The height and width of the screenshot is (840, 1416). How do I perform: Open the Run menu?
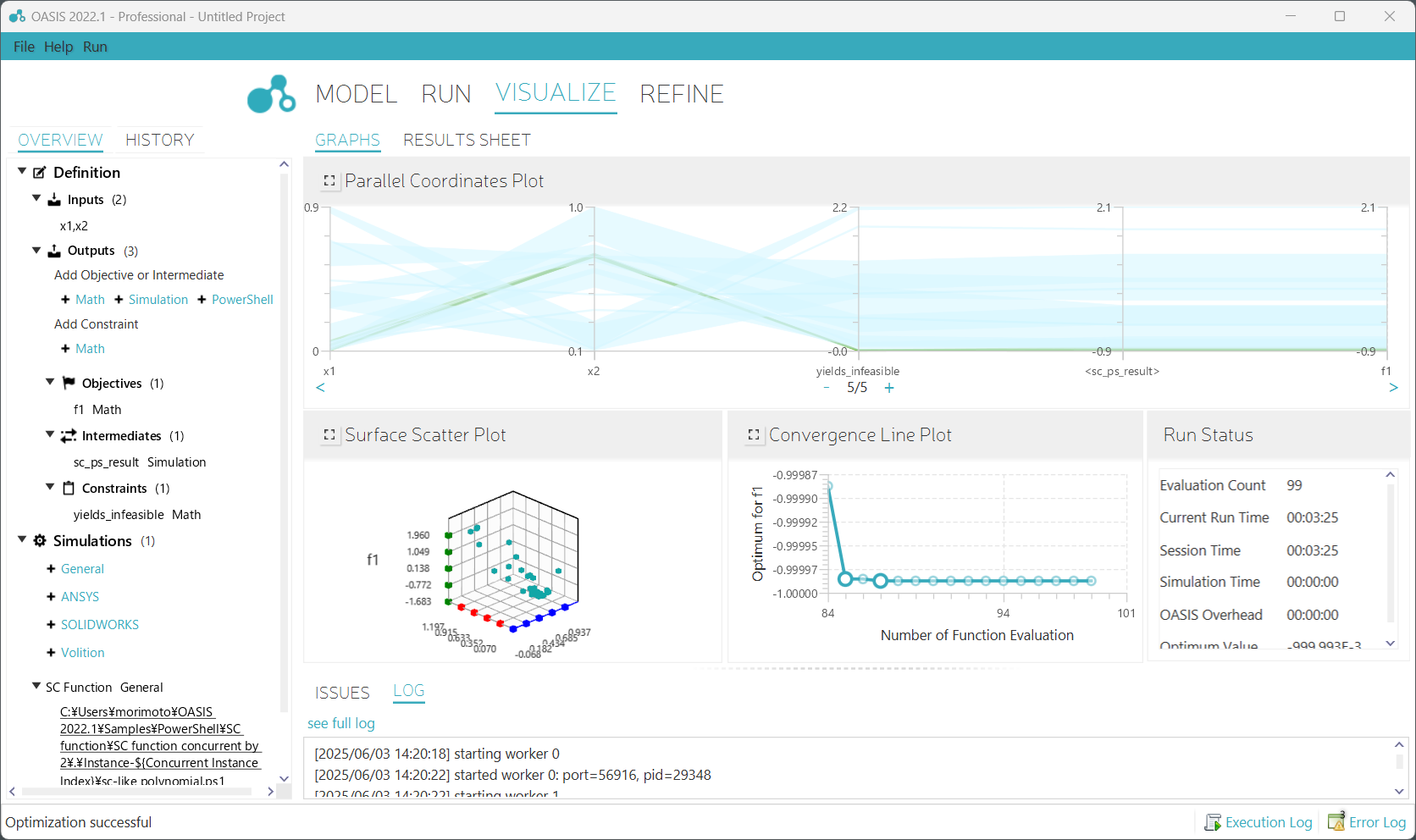pos(95,47)
